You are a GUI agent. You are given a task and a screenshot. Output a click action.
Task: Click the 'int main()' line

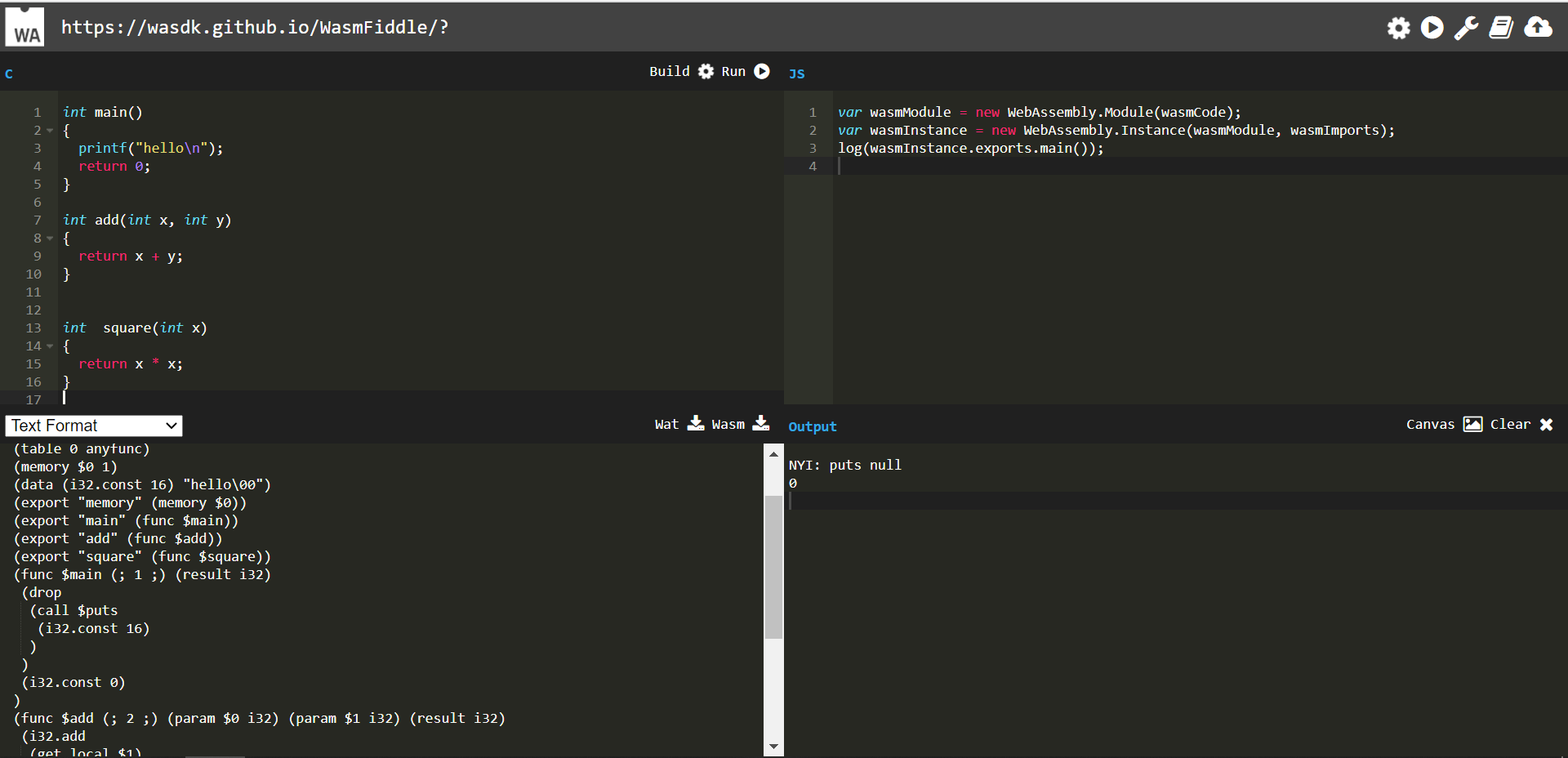[103, 112]
